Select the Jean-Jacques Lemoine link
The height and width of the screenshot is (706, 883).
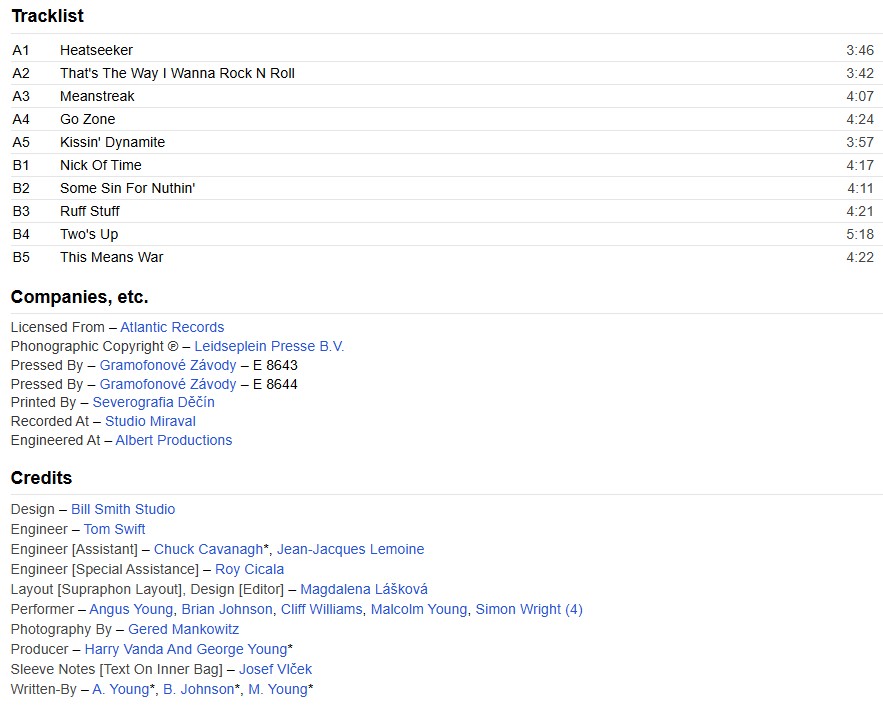350,549
